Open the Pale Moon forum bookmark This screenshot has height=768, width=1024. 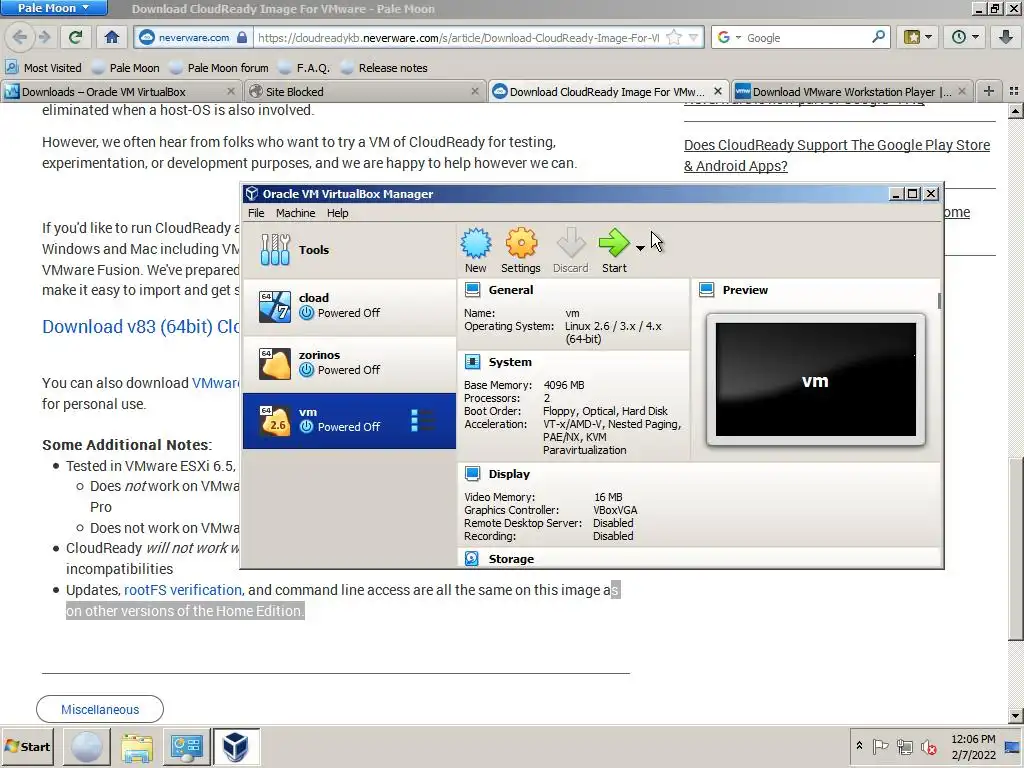click(219, 68)
